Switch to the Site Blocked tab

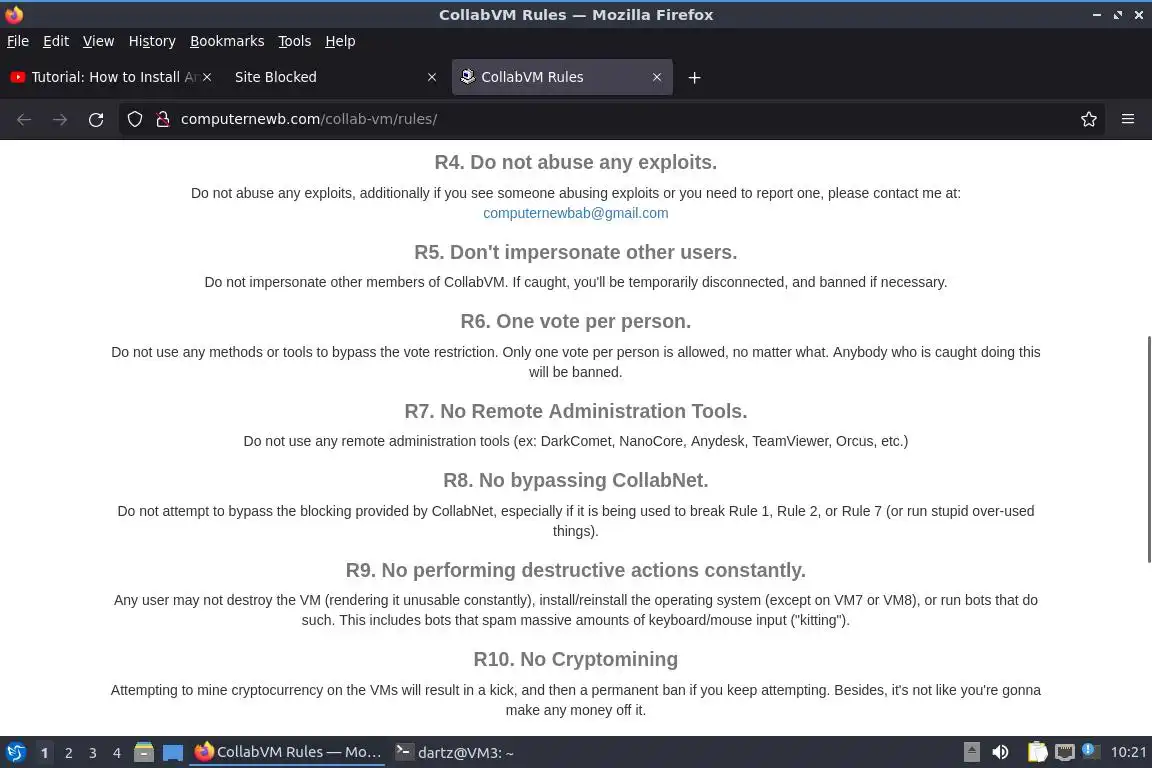(334, 77)
